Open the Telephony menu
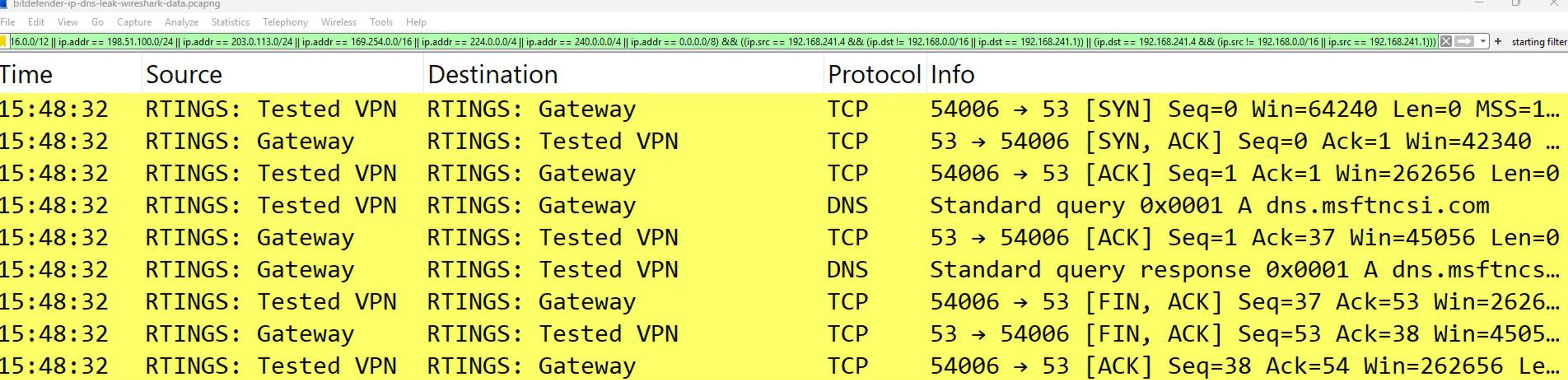 pyautogui.click(x=285, y=22)
